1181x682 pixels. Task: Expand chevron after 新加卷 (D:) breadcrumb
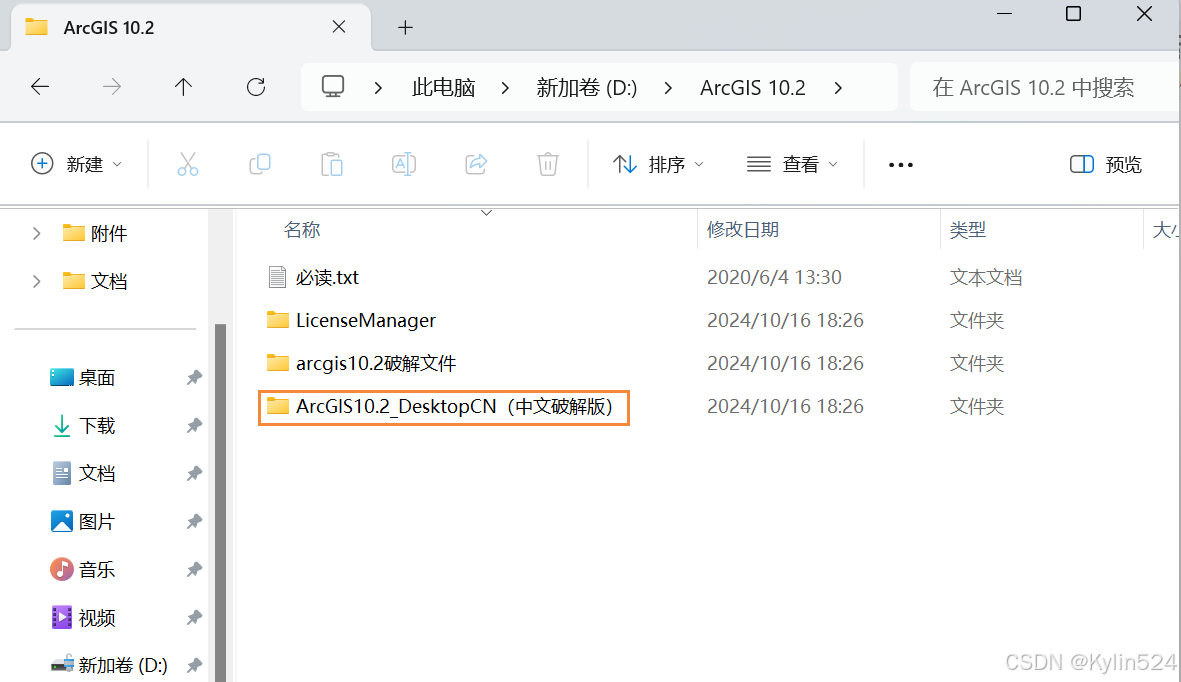pos(668,88)
